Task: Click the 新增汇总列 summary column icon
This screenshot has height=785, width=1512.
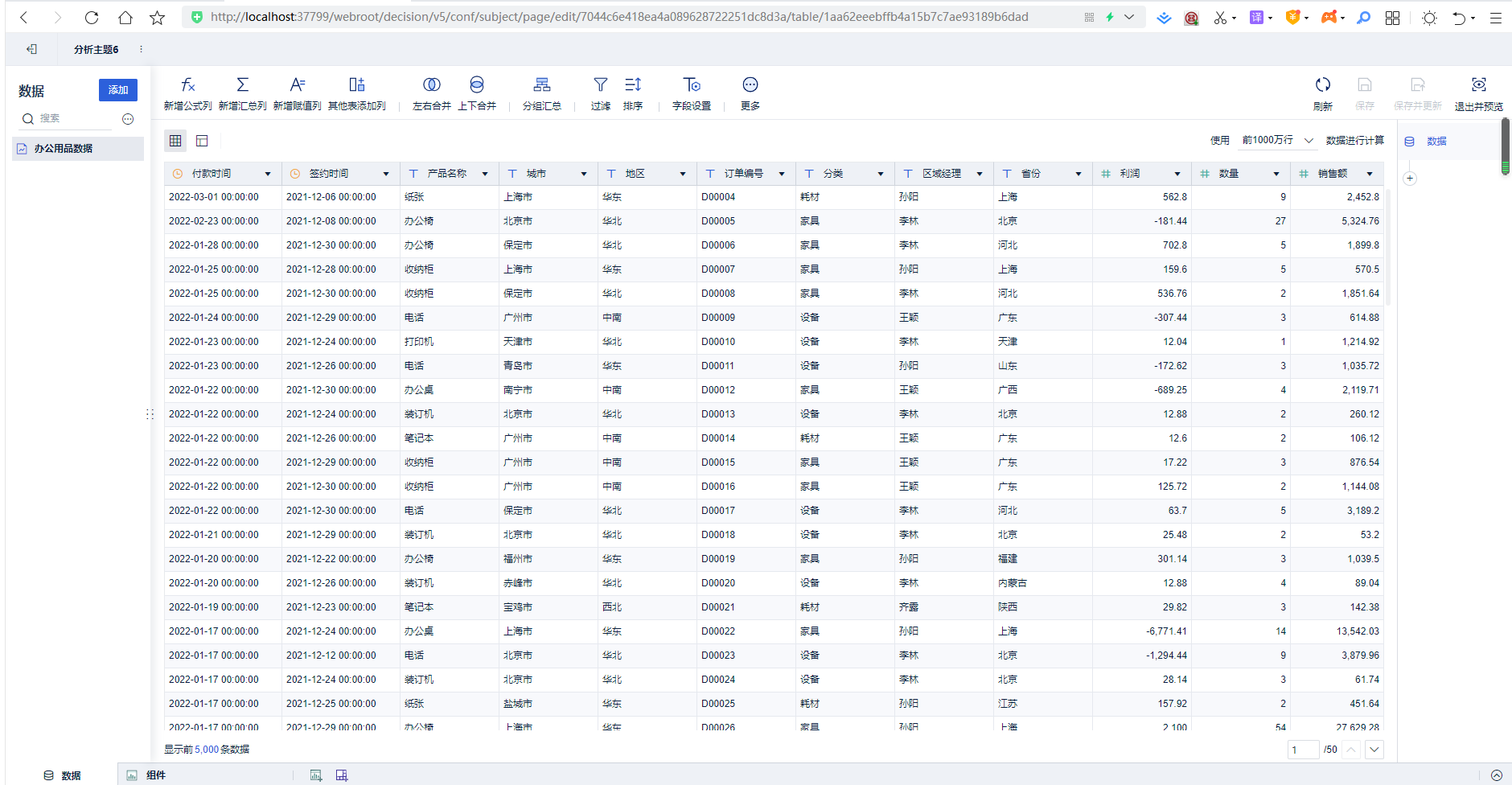Action: [242, 85]
